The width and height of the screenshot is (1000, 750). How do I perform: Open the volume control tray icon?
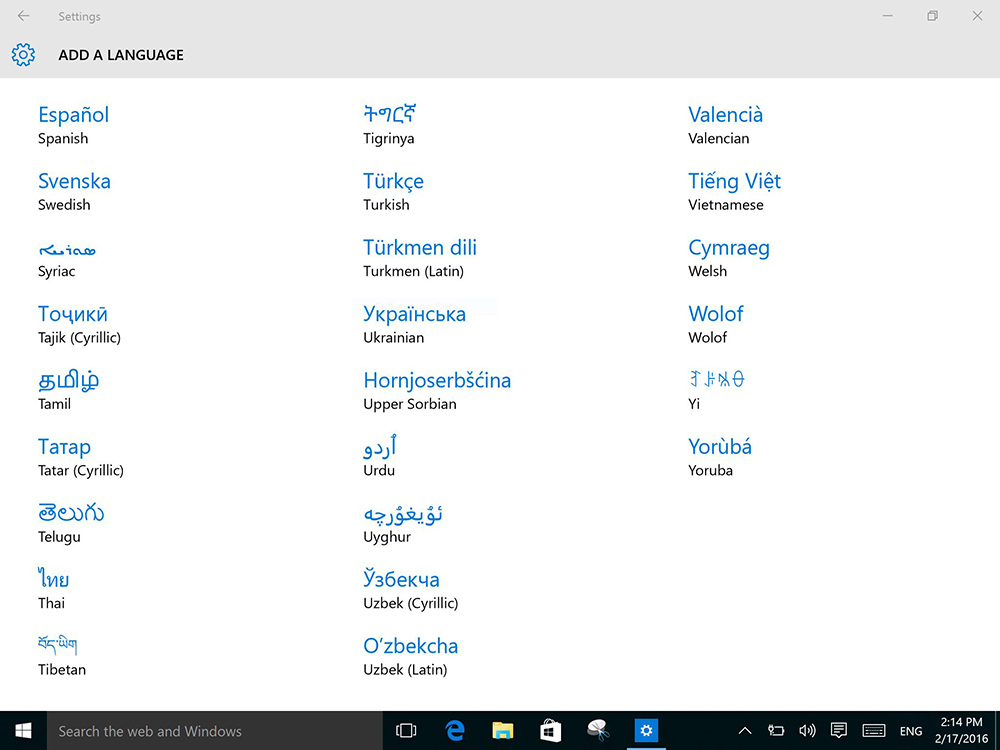[807, 731]
